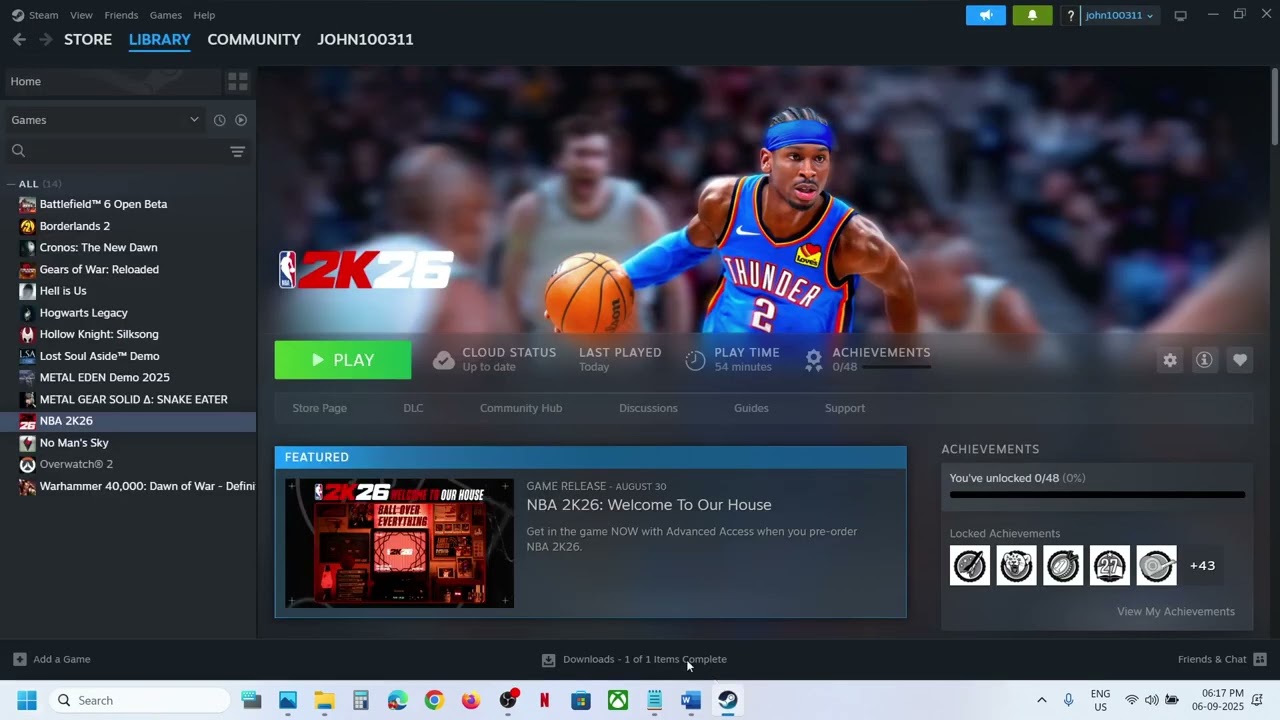Open the JOHN100311 profile tab

click(365, 39)
